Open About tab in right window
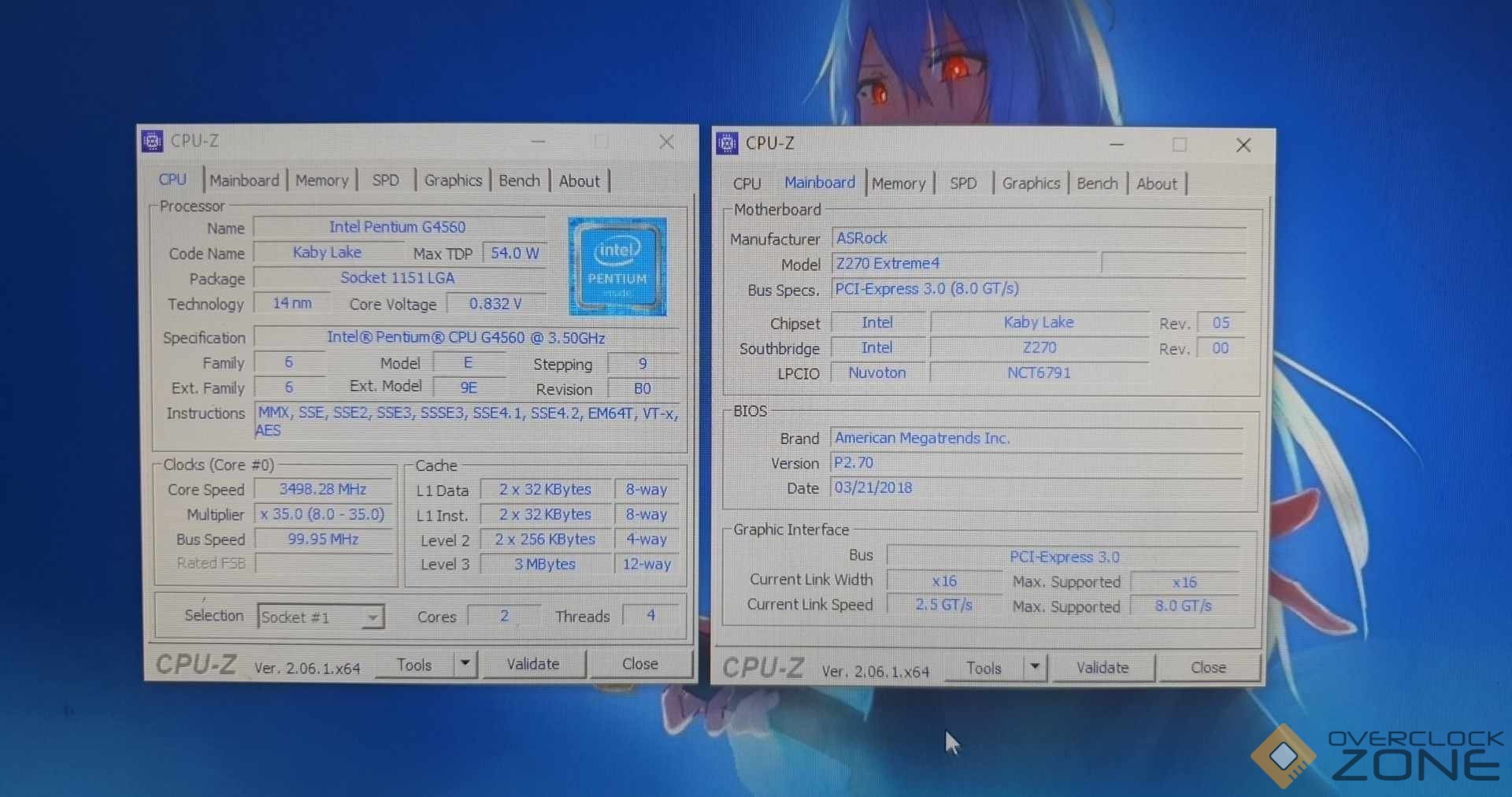Viewport: 1512px width, 797px height. pos(1156,183)
